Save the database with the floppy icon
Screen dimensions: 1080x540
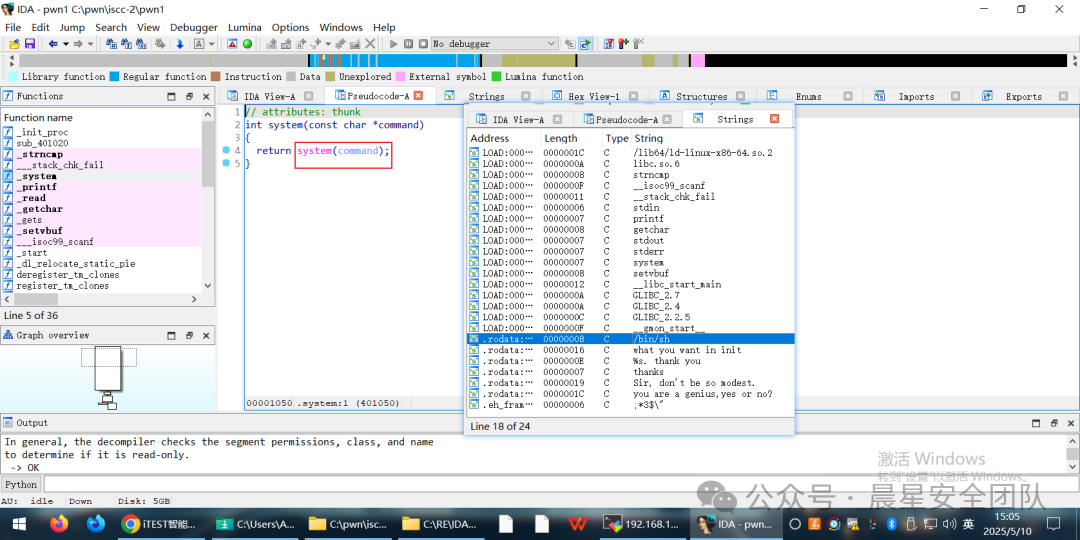click(x=30, y=44)
